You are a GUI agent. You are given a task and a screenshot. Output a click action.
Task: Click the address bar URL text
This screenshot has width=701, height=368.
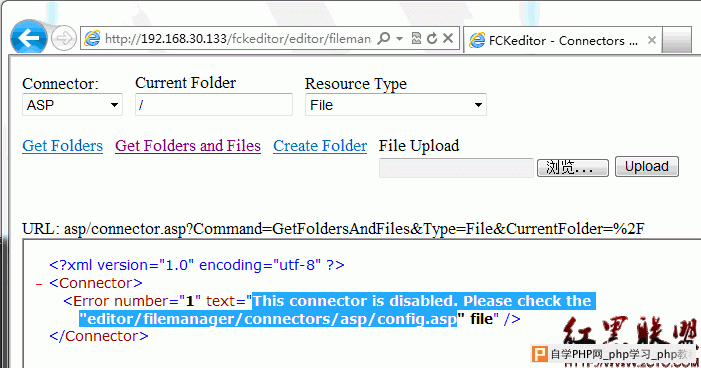coord(238,39)
